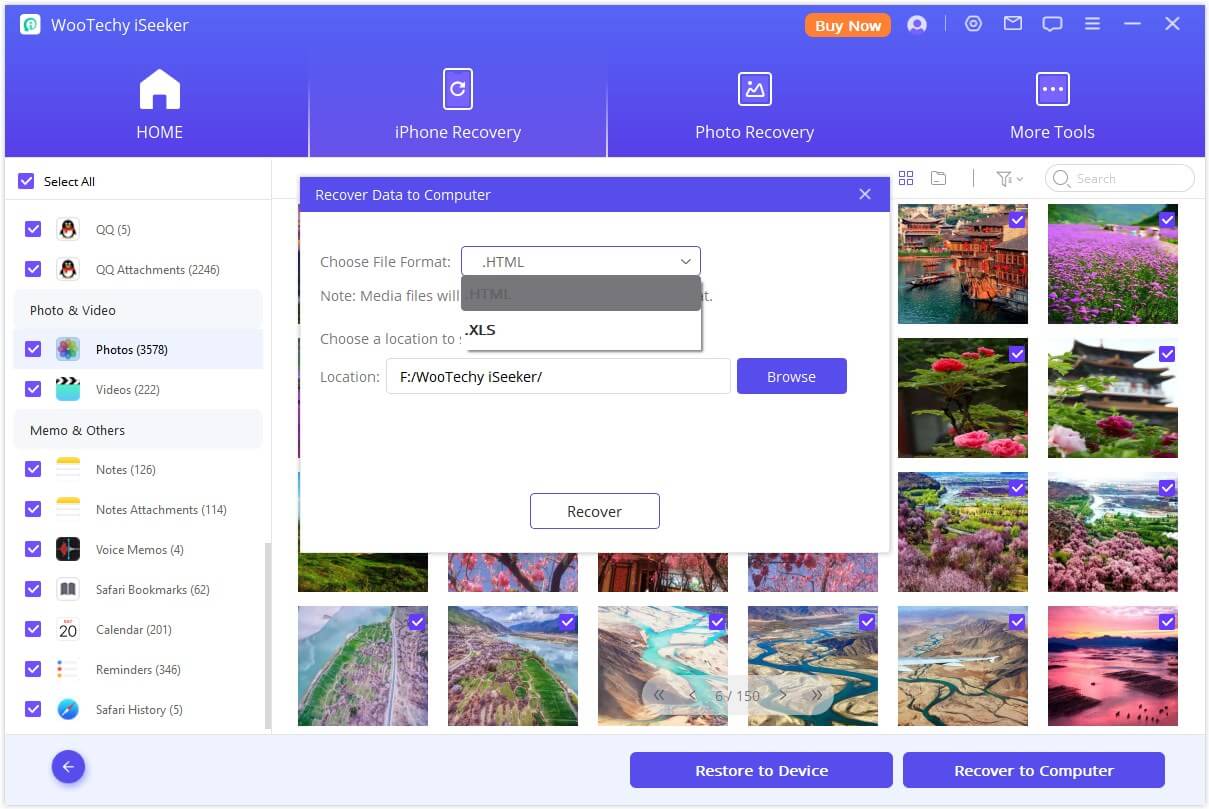This screenshot has width=1209, height=809.
Task: Click the round back arrow button
Action: tap(68, 767)
